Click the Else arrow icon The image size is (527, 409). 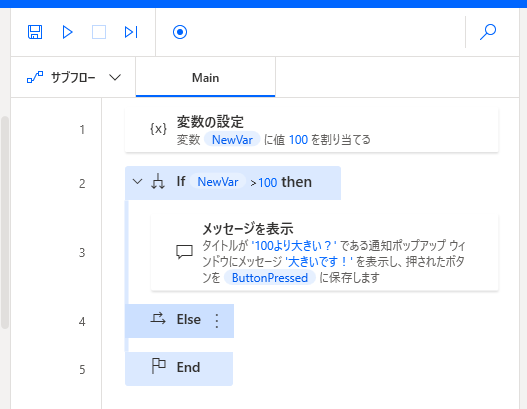click(158, 319)
